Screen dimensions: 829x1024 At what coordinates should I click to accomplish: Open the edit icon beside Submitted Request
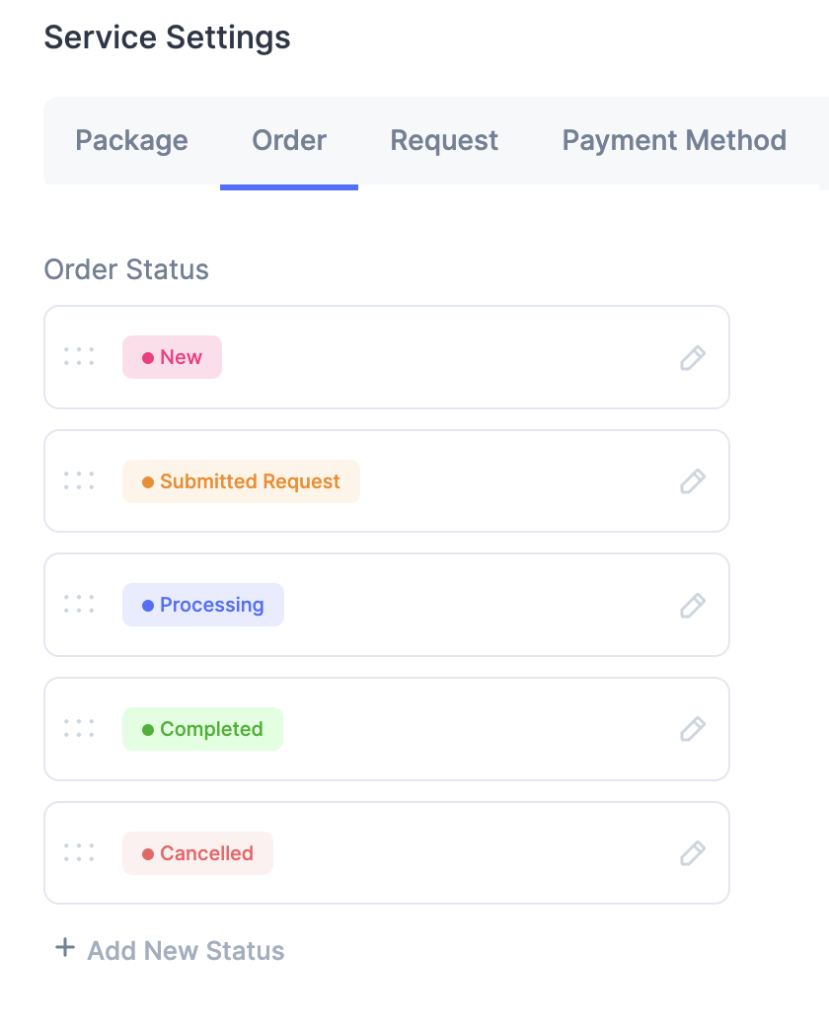[x=693, y=481]
